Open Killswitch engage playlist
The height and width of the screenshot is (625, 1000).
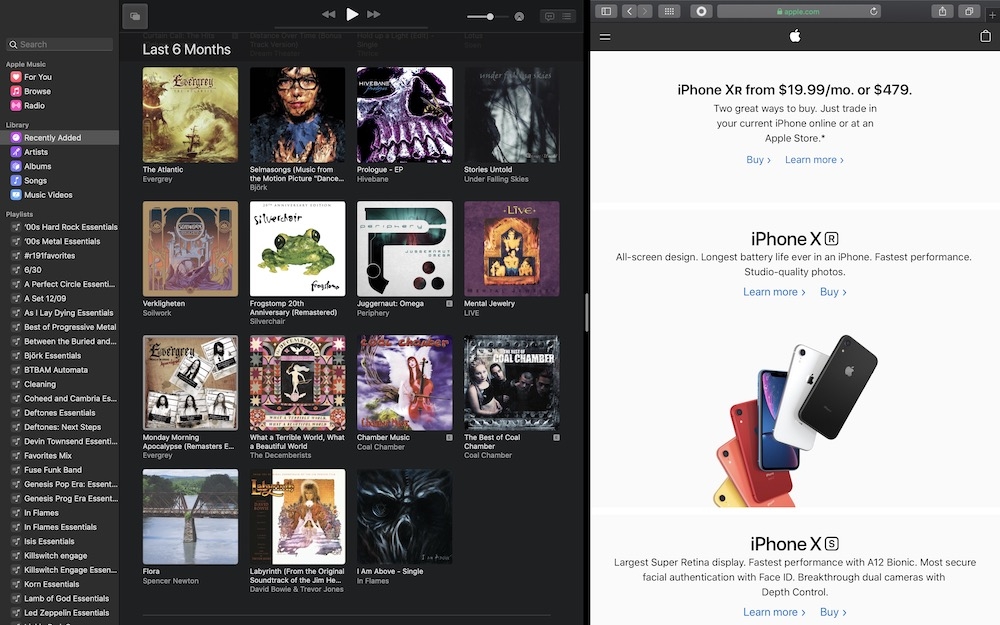tap(59, 555)
